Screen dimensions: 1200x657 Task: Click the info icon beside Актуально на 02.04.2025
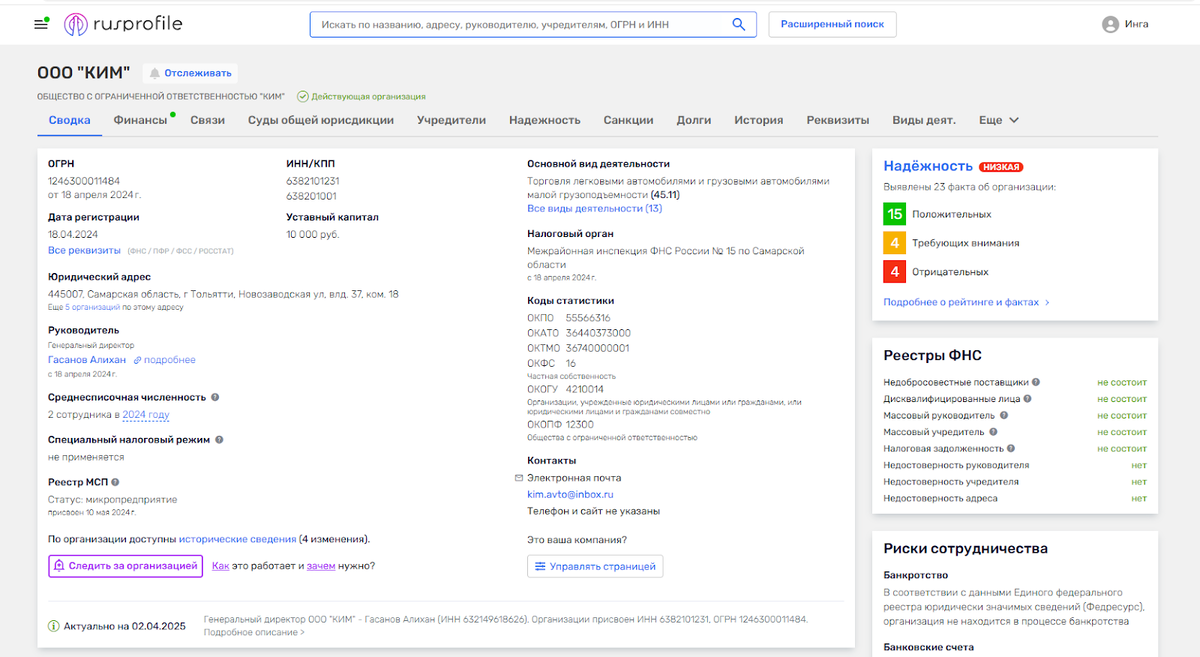(x=54, y=626)
